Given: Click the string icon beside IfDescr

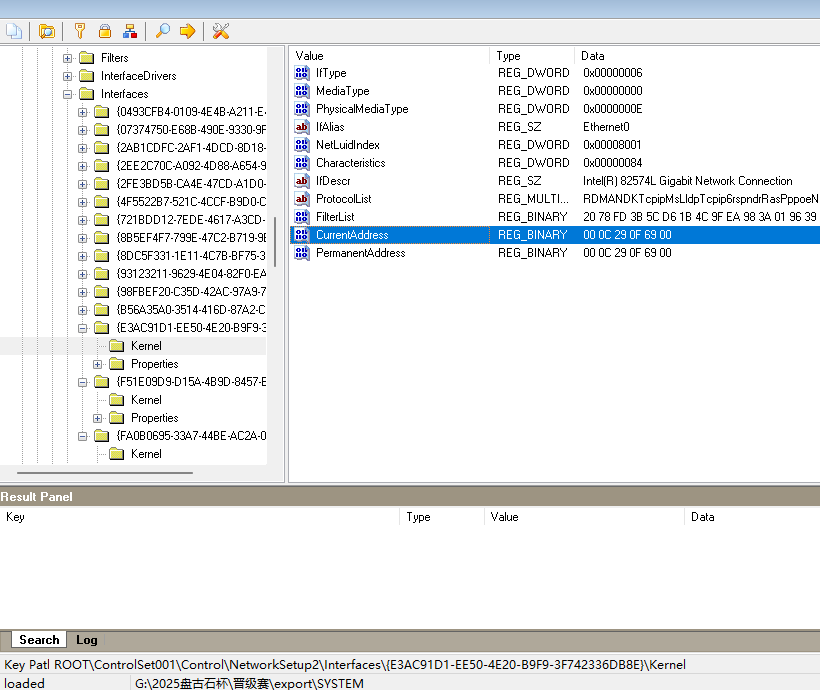Looking at the screenshot, I should [302, 181].
